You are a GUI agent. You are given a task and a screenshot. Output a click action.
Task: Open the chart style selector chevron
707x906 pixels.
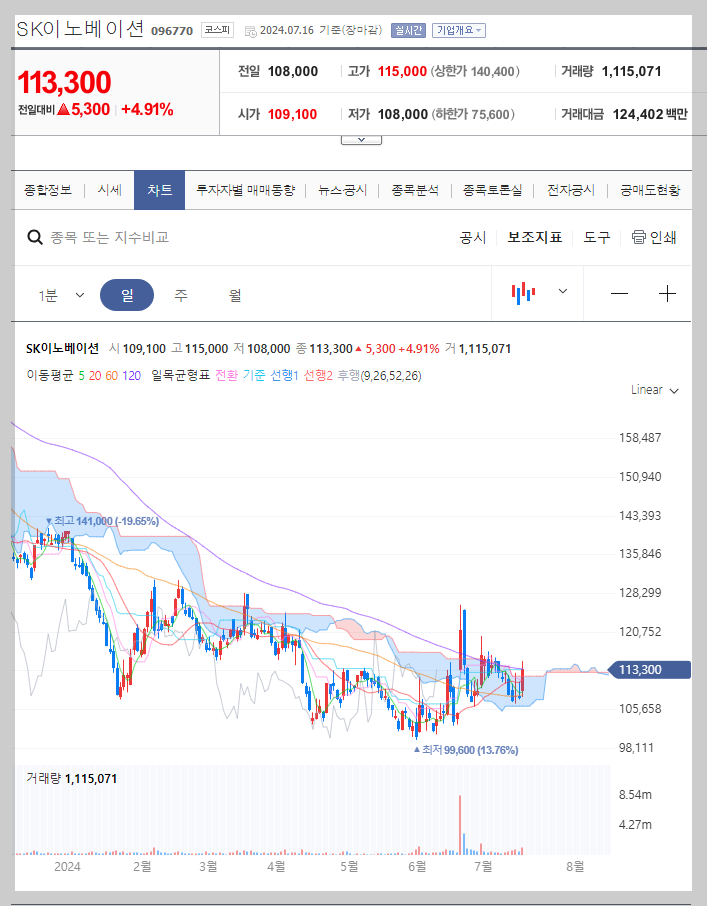point(562,291)
